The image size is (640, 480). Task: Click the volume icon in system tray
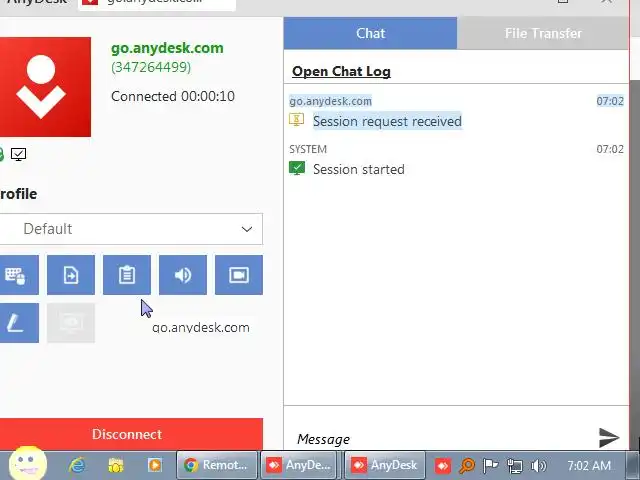tap(539, 465)
